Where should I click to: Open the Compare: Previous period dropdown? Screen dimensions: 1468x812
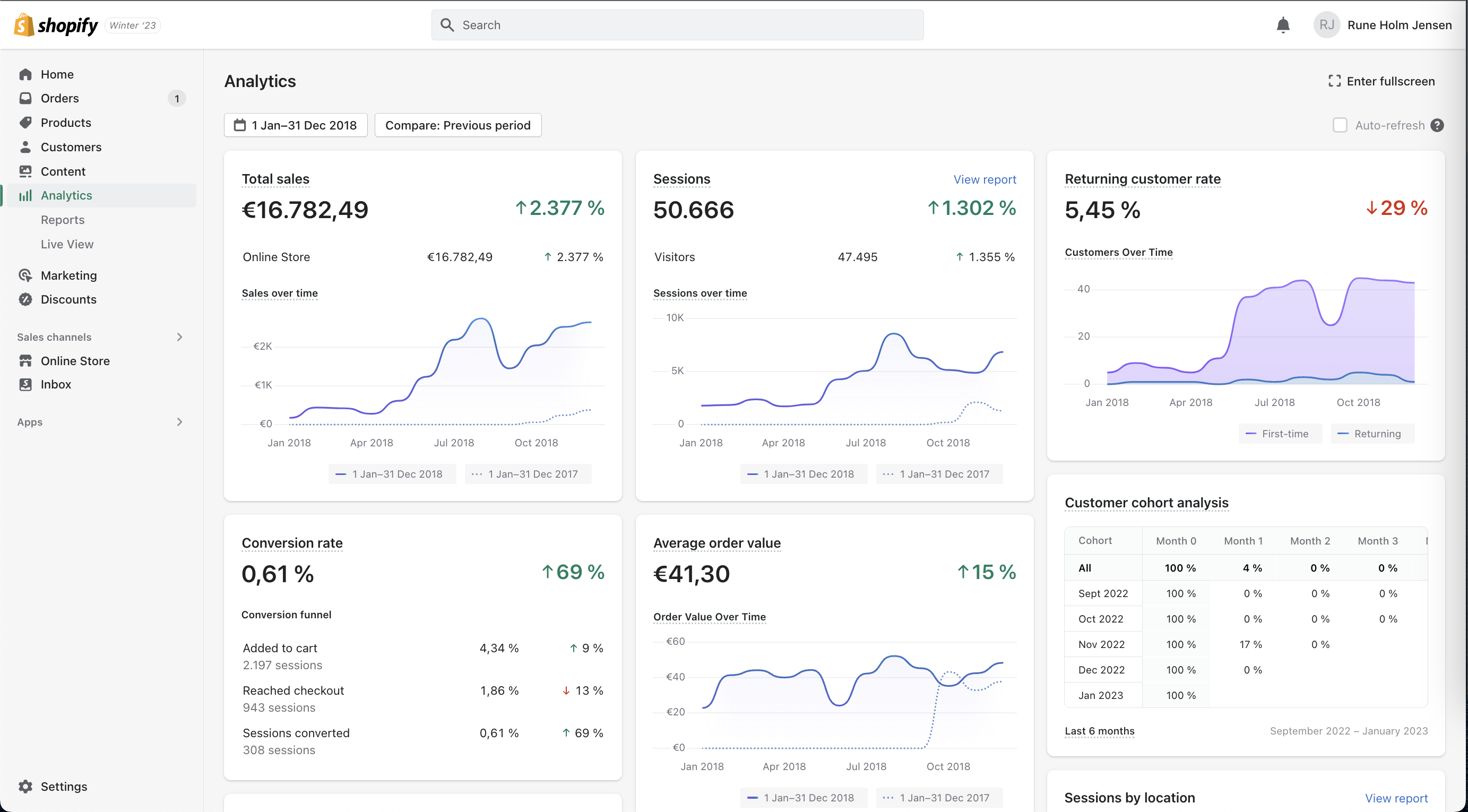(457, 125)
